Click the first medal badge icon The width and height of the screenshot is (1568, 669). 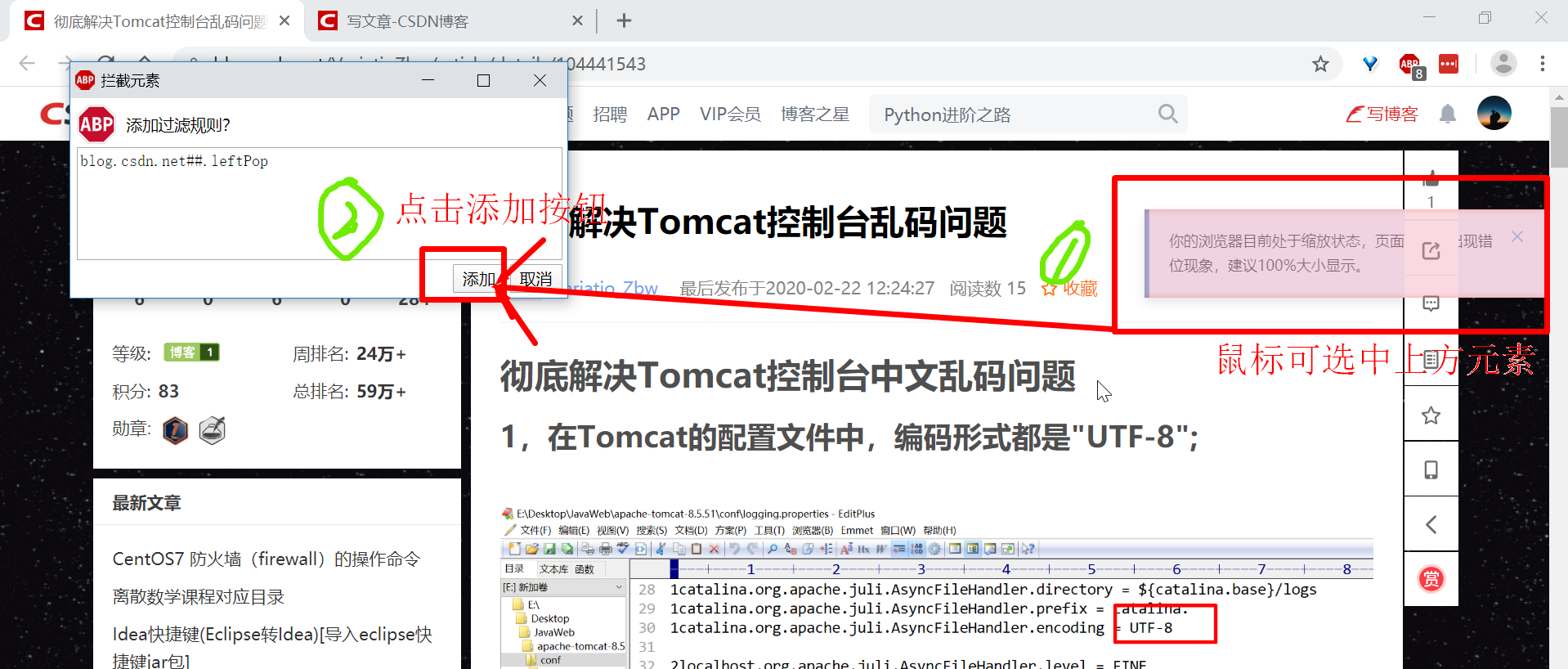(175, 429)
